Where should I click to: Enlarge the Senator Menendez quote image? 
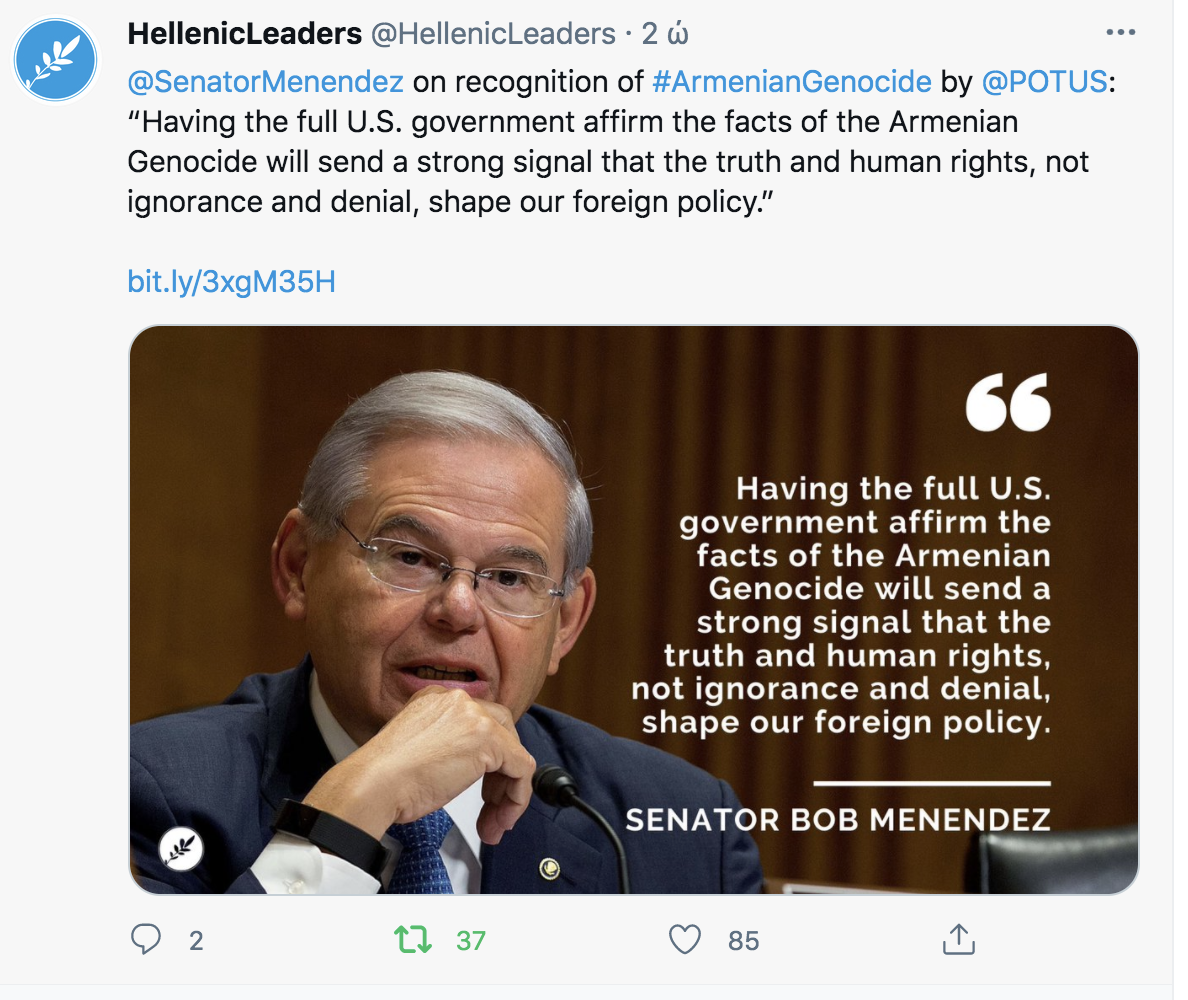(634, 610)
